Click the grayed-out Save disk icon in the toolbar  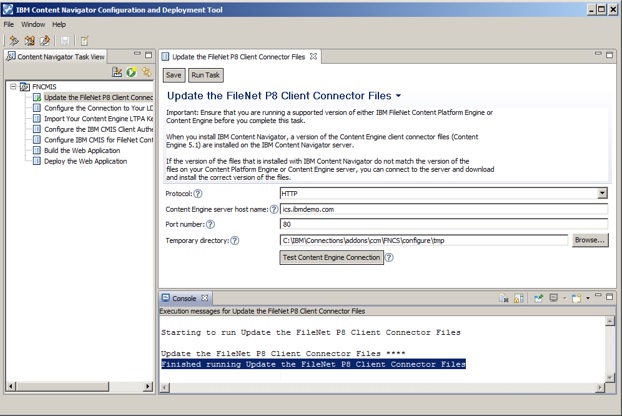(x=65, y=40)
